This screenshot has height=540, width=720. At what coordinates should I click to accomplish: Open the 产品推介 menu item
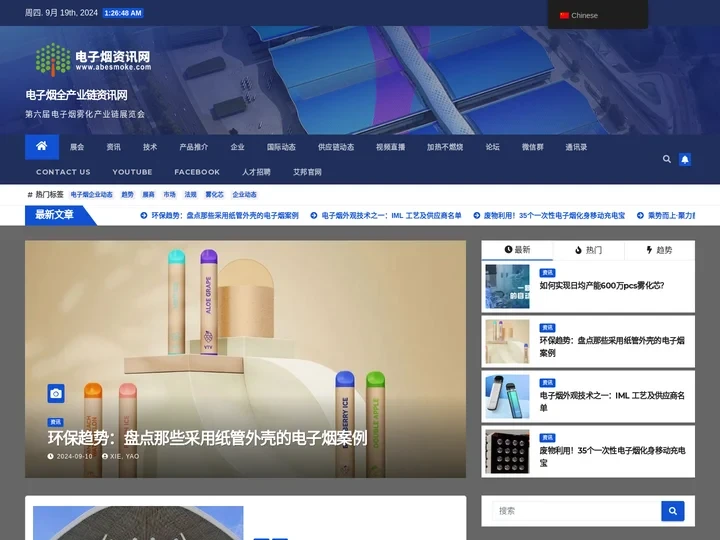point(194,147)
